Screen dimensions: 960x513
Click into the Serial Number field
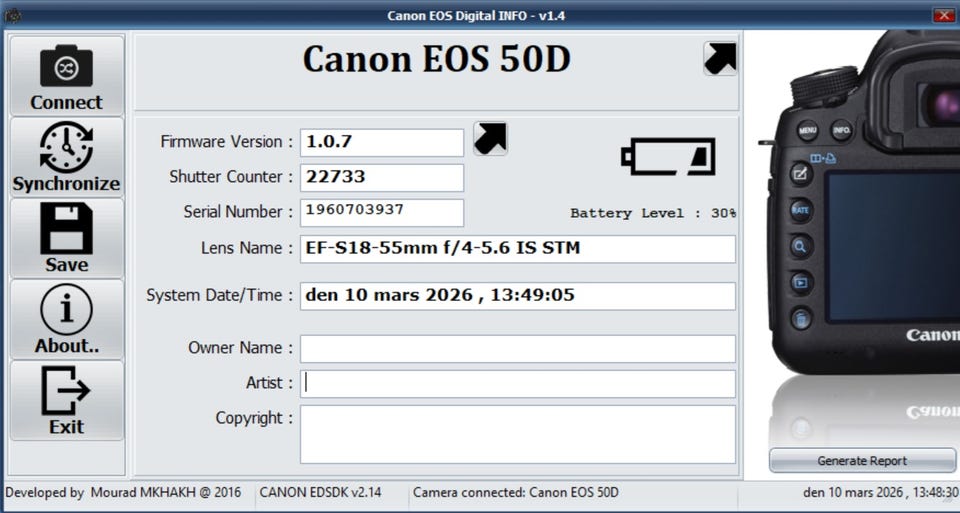tap(381, 212)
